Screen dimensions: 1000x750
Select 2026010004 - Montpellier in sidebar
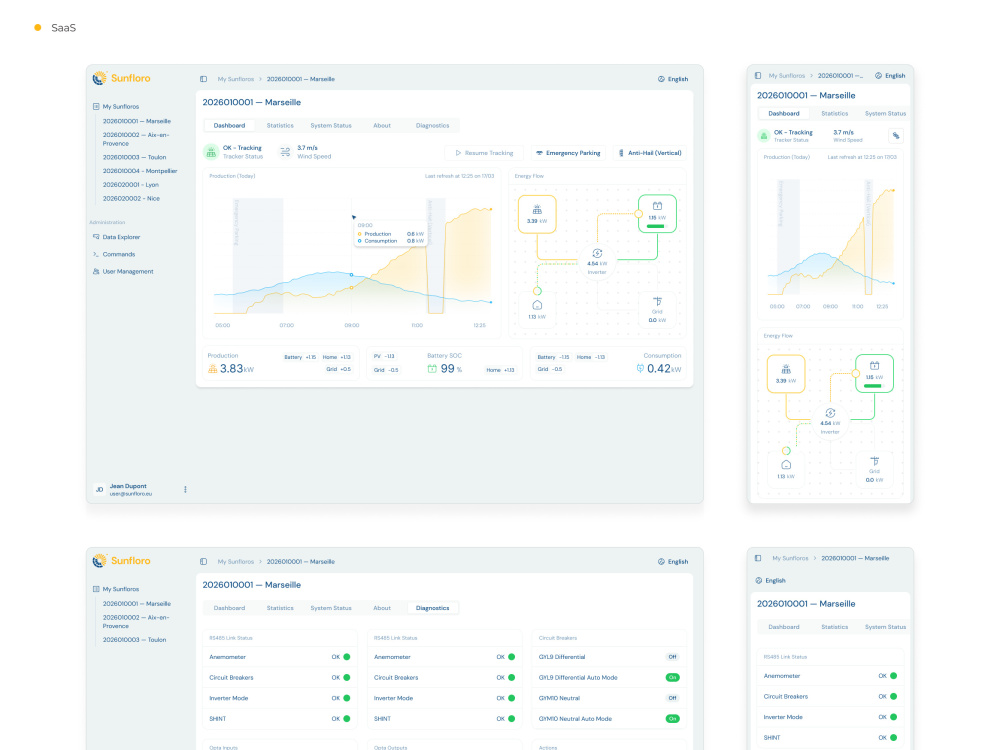[x=140, y=171]
